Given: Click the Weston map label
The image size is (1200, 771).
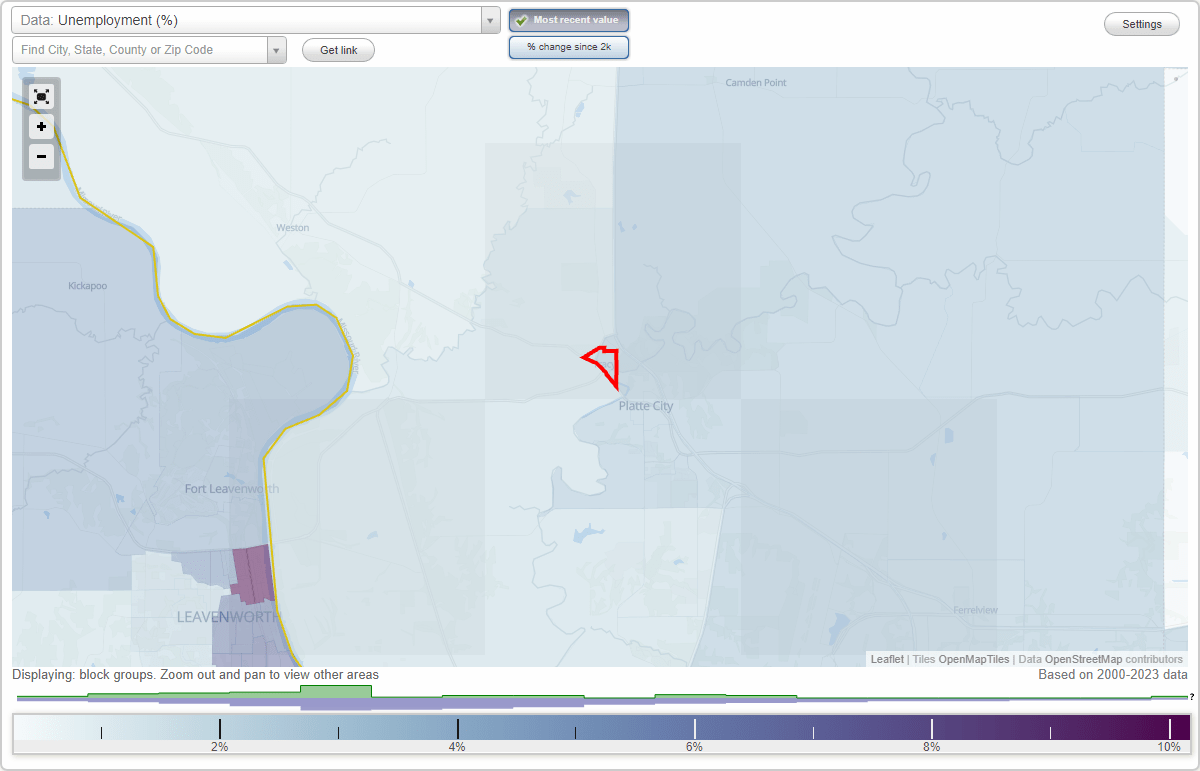Looking at the screenshot, I should tap(293, 228).
